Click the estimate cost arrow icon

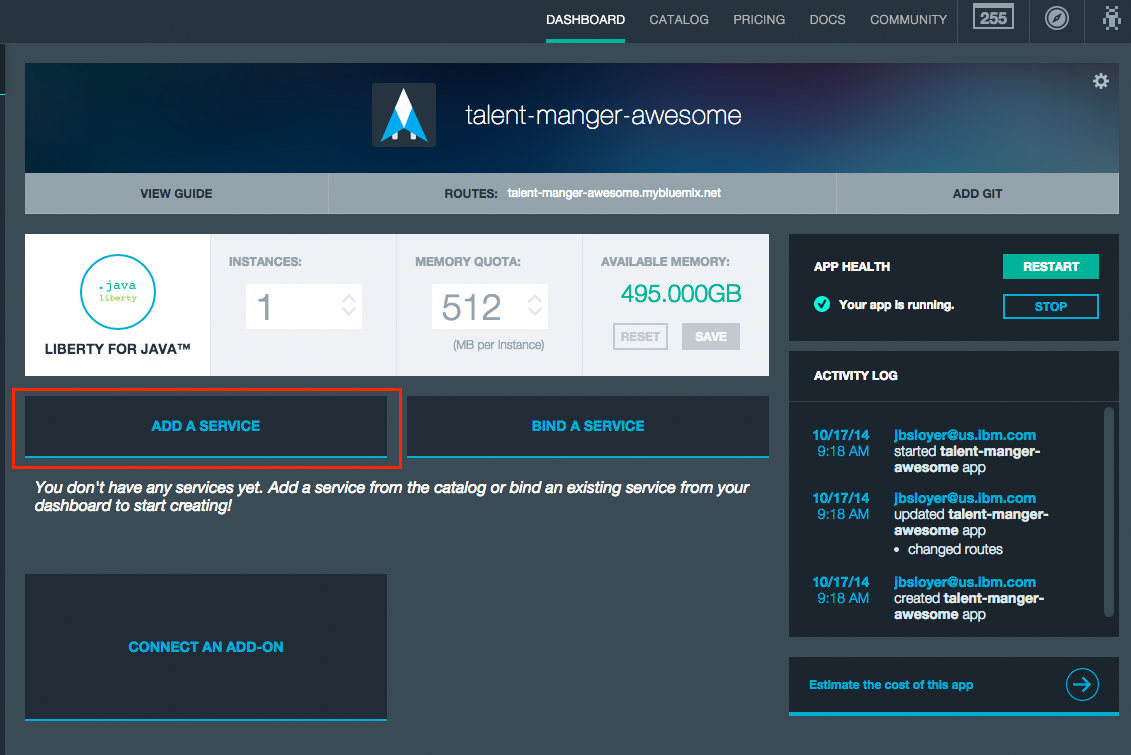pyautogui.click(x=1082, y=684)
